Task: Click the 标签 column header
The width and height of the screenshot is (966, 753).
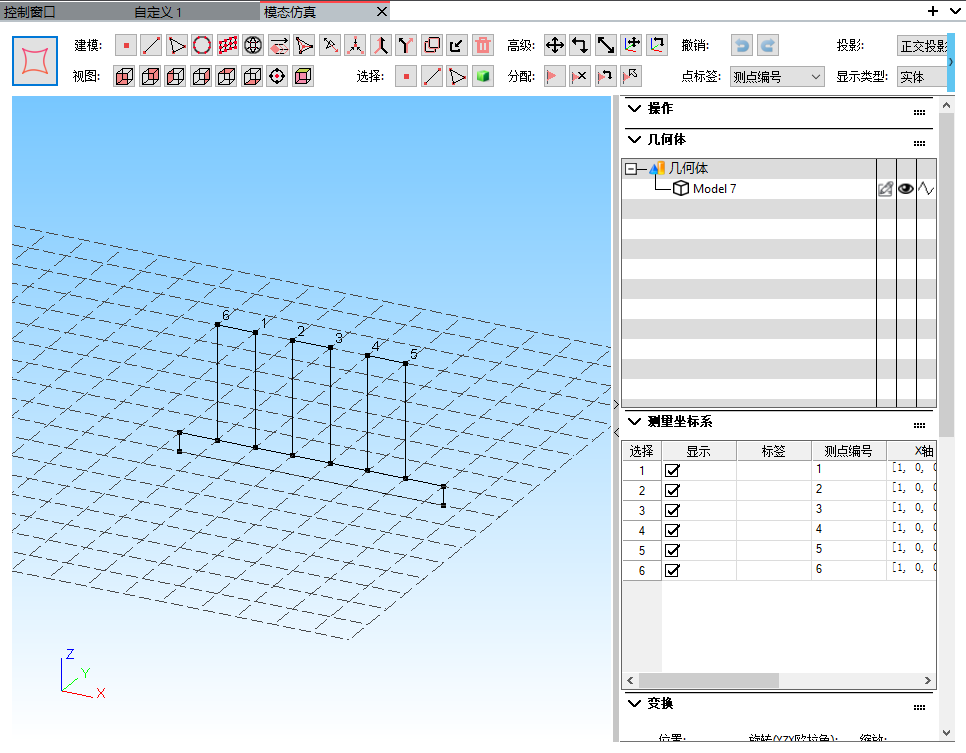Action: pos(773,451)
